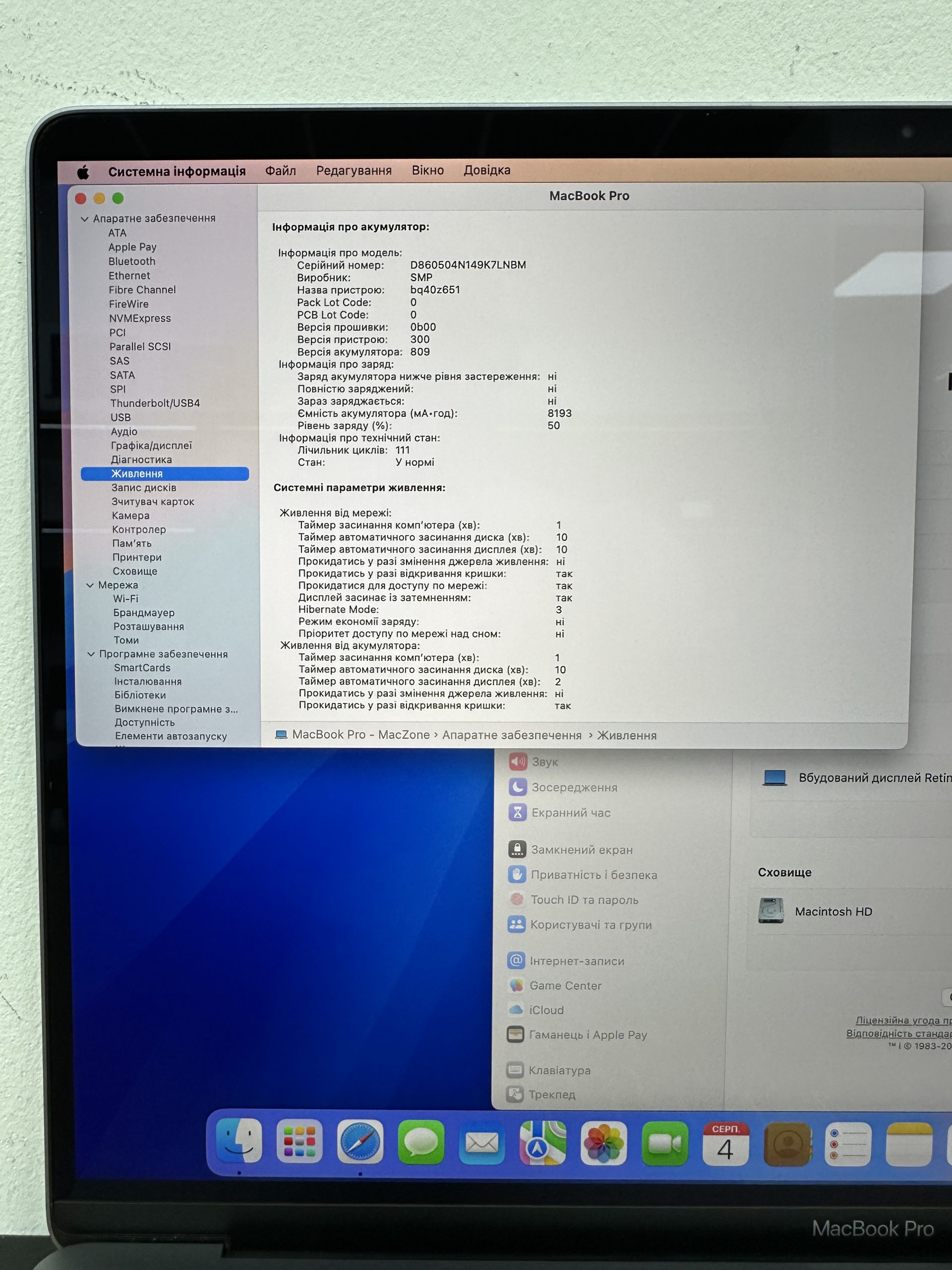Collapse Програмне забезпечення tree section

[x=91, y=654]
